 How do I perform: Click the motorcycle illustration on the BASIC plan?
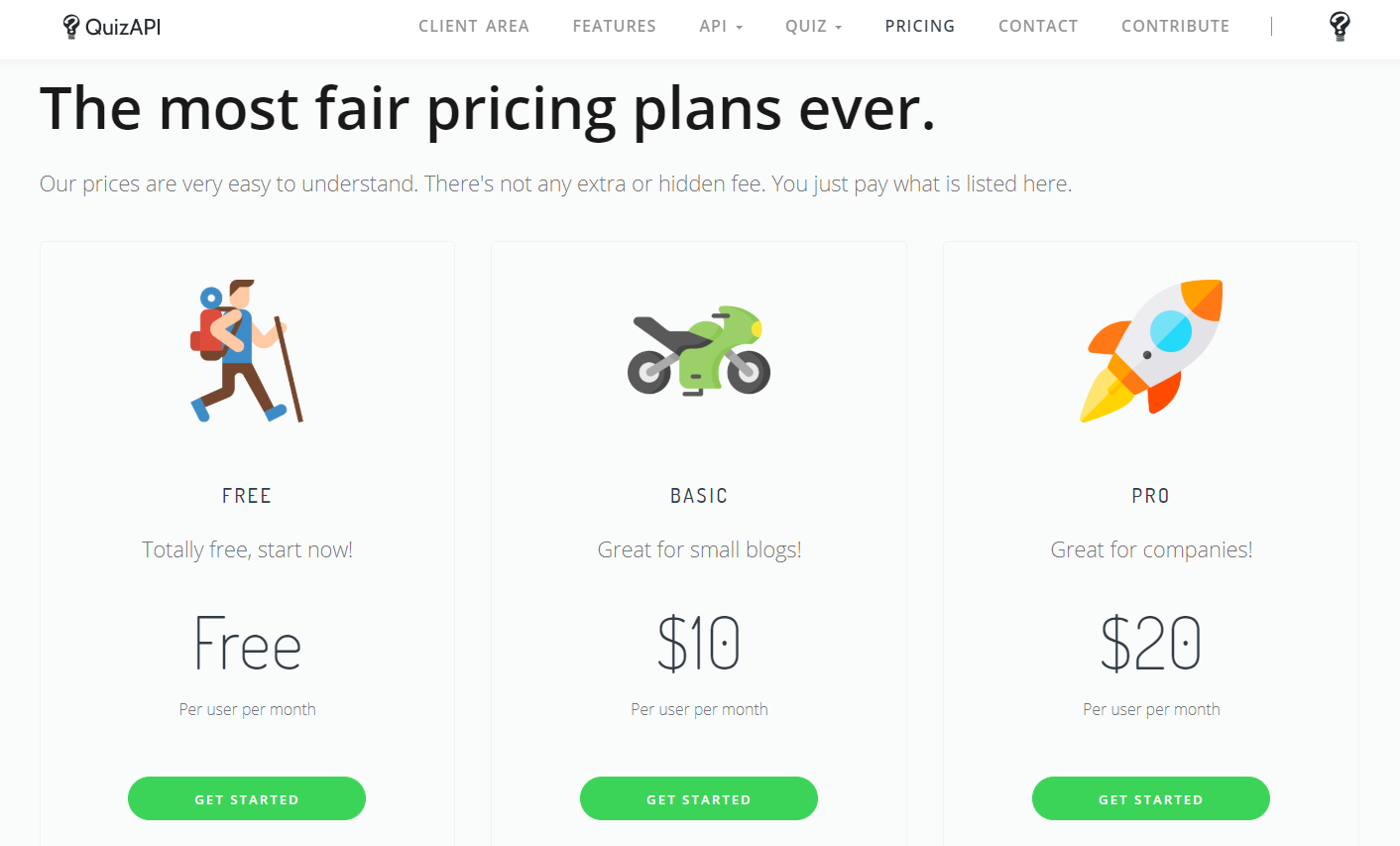pyautogui.click(x=698, y=350)
